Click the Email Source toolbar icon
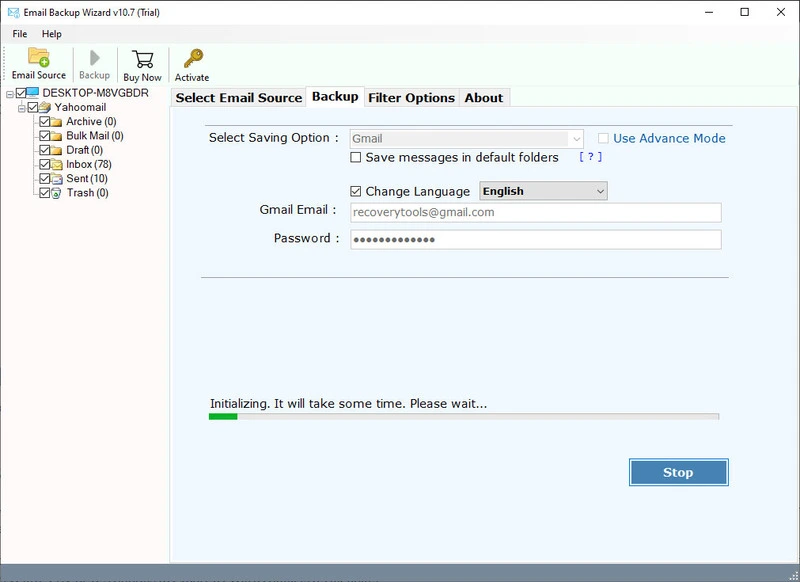Screen dimensions: 800x582 pos(38,58)
